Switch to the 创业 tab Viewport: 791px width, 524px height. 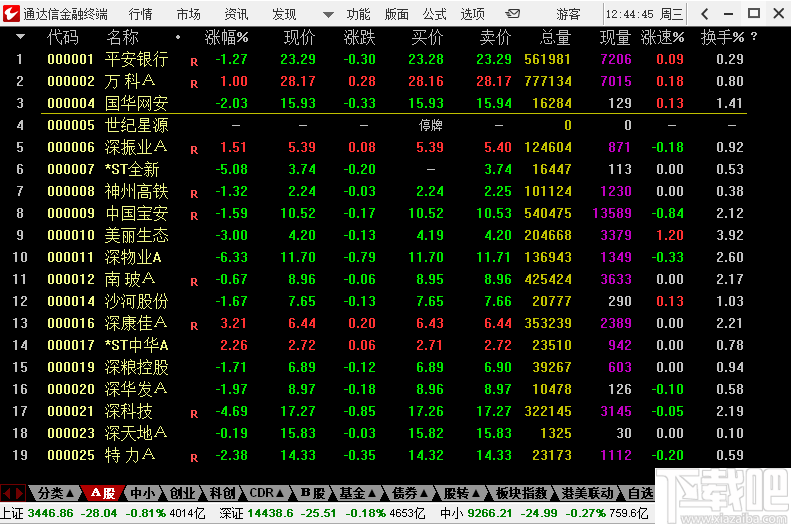pos(182,493)
